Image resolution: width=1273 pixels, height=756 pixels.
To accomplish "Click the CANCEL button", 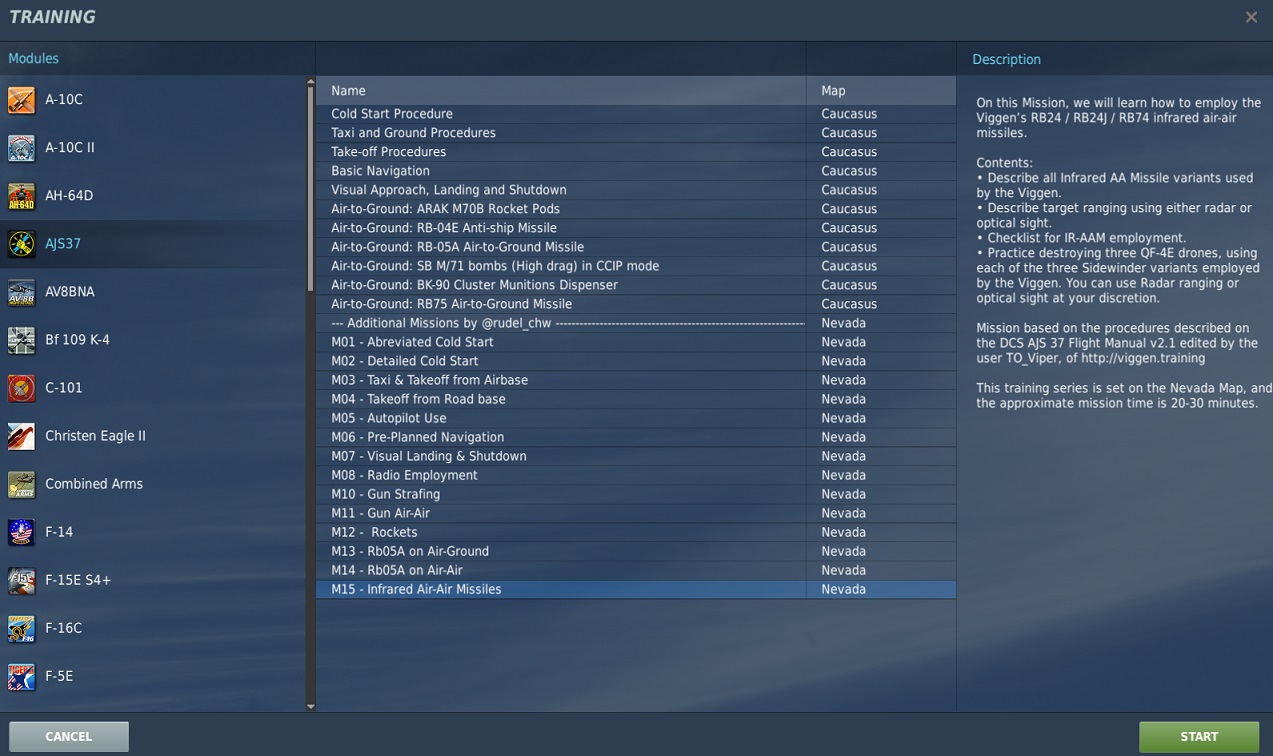I will [x=69, y=736].
